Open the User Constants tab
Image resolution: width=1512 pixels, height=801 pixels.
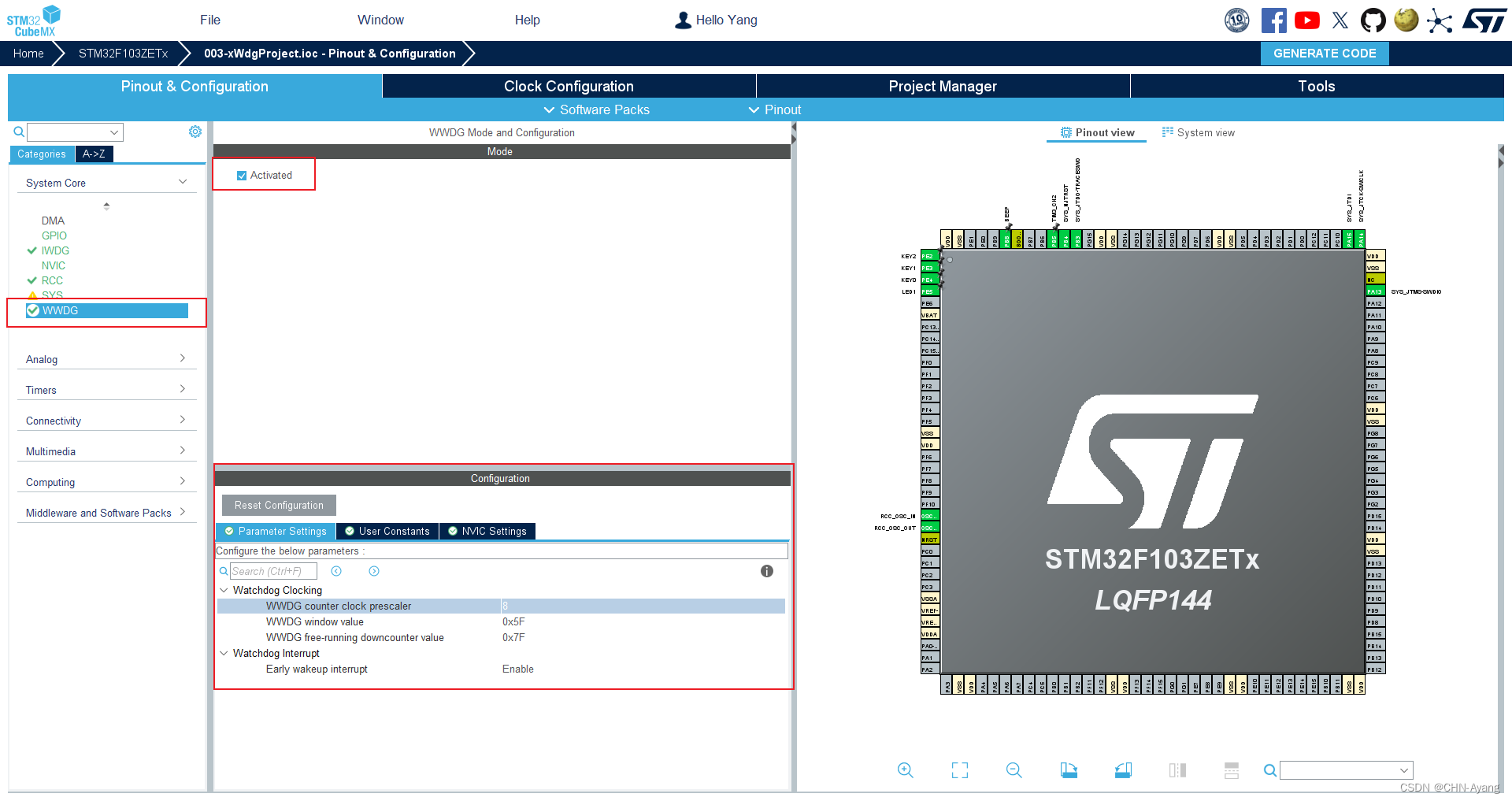[387, 531]
